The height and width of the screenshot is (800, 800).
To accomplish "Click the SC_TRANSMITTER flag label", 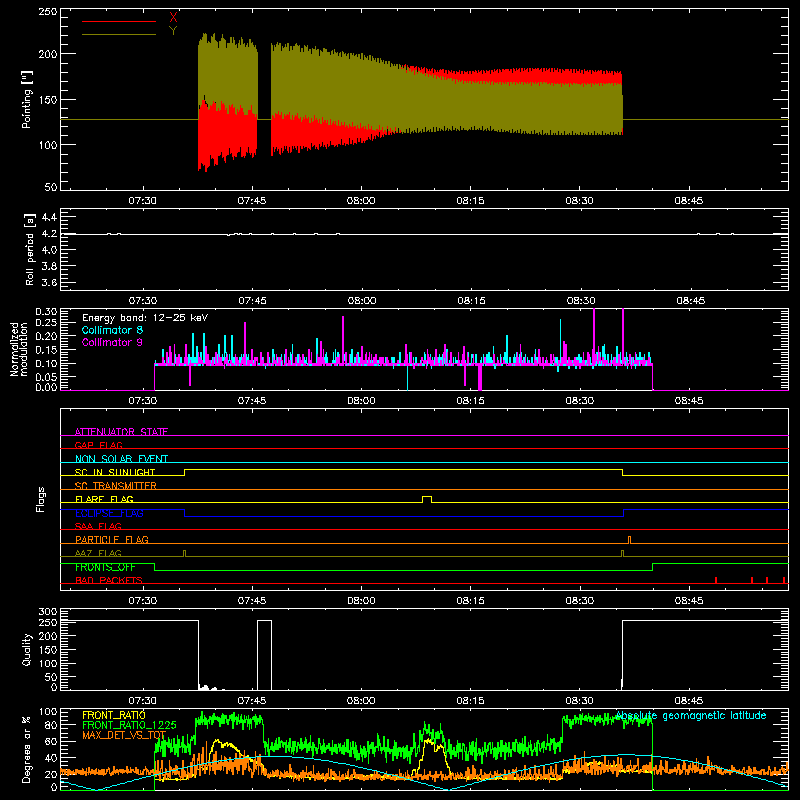I will (116, 486).
